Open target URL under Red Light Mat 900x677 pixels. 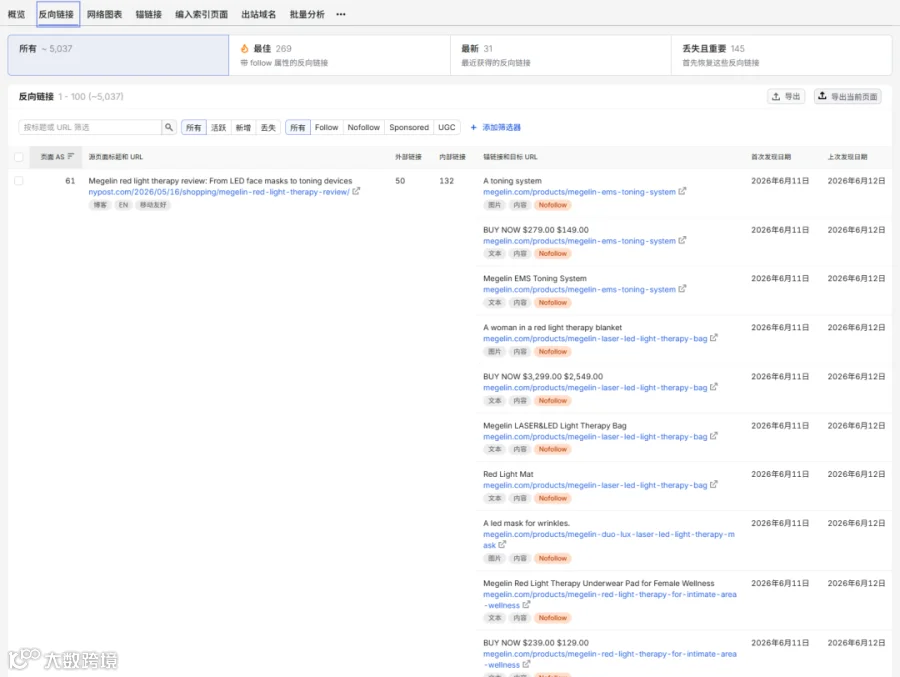(595, 486)
